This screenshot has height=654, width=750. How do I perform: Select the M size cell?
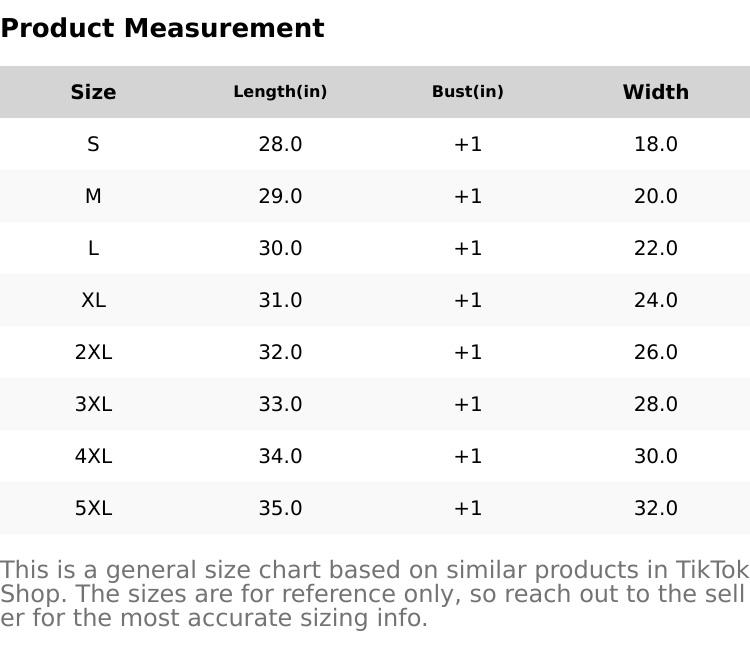pyautogui.click(x=93, y=196)
